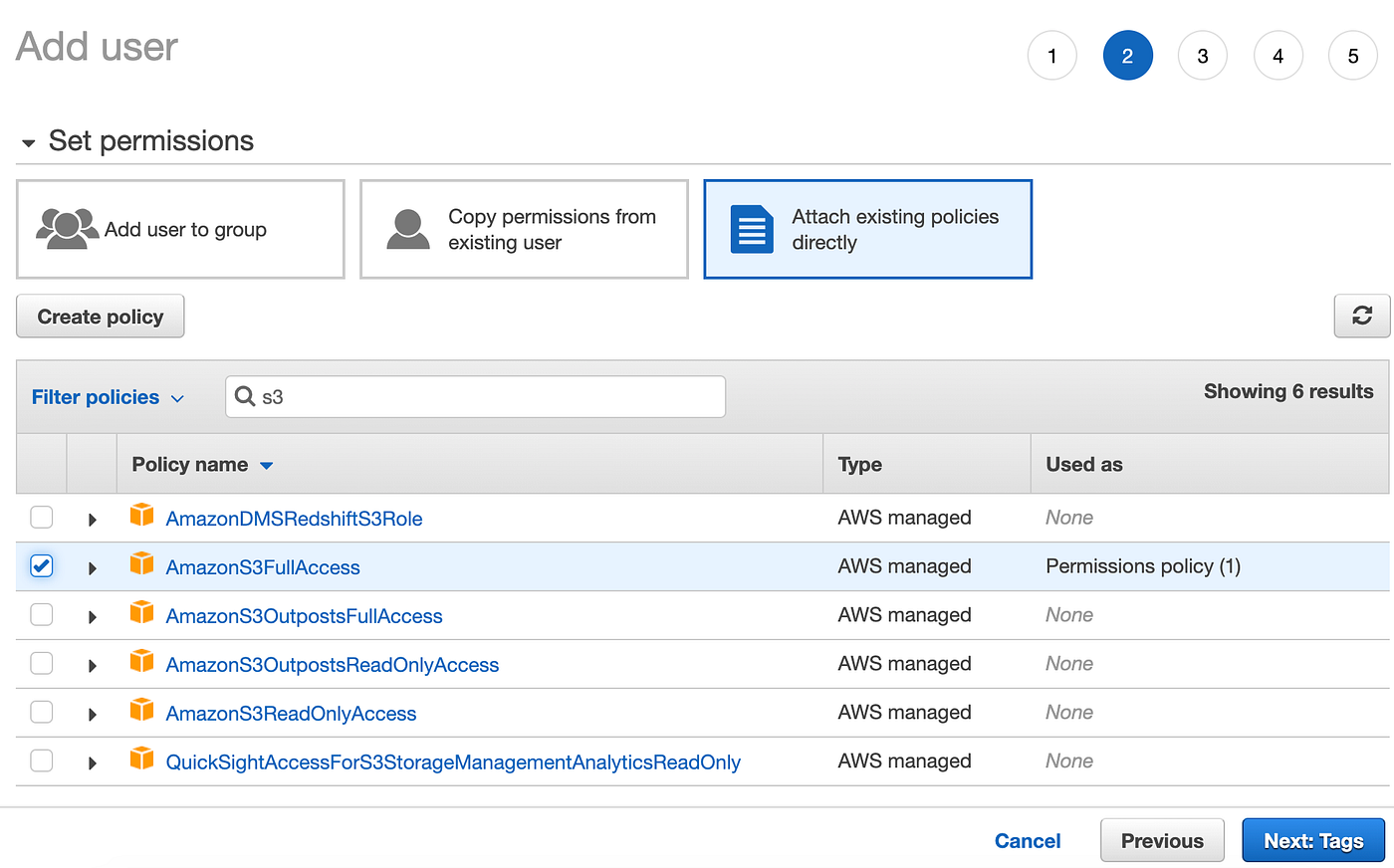Open the Filter policies dropdown
The height and width of the screenshot is (868, 1394).
[108, 397]
